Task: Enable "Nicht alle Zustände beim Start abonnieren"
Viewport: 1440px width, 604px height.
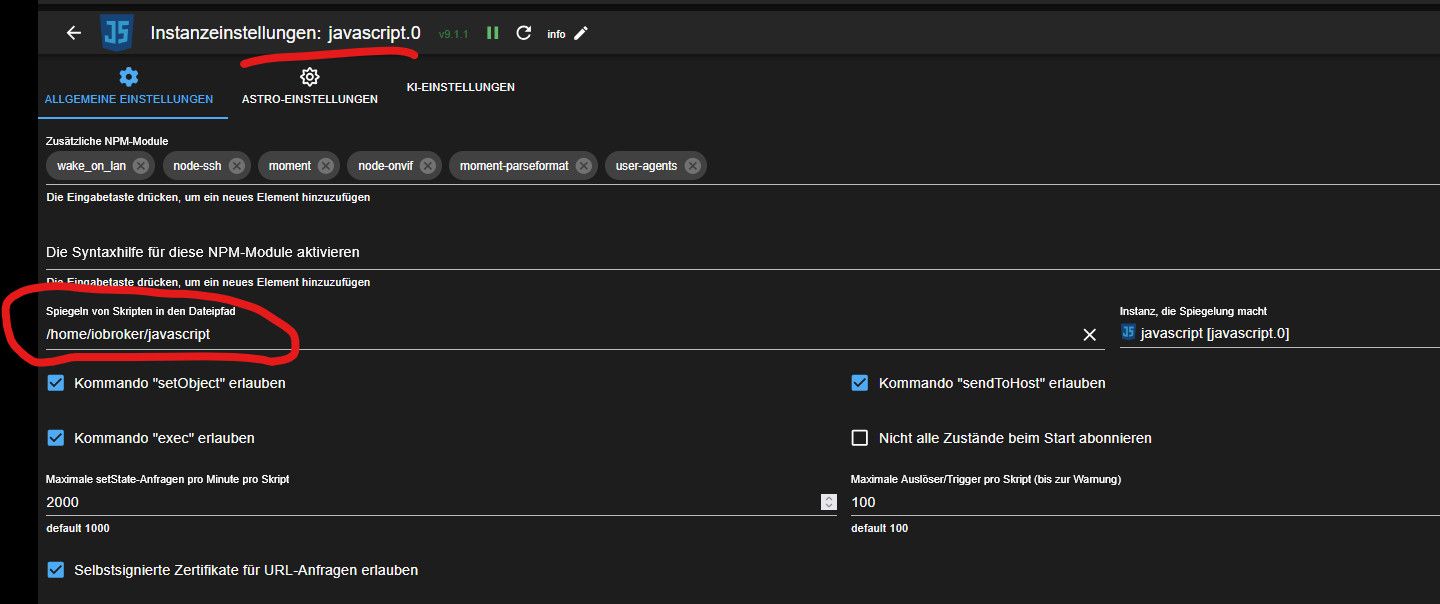Action: click(860, 438)
